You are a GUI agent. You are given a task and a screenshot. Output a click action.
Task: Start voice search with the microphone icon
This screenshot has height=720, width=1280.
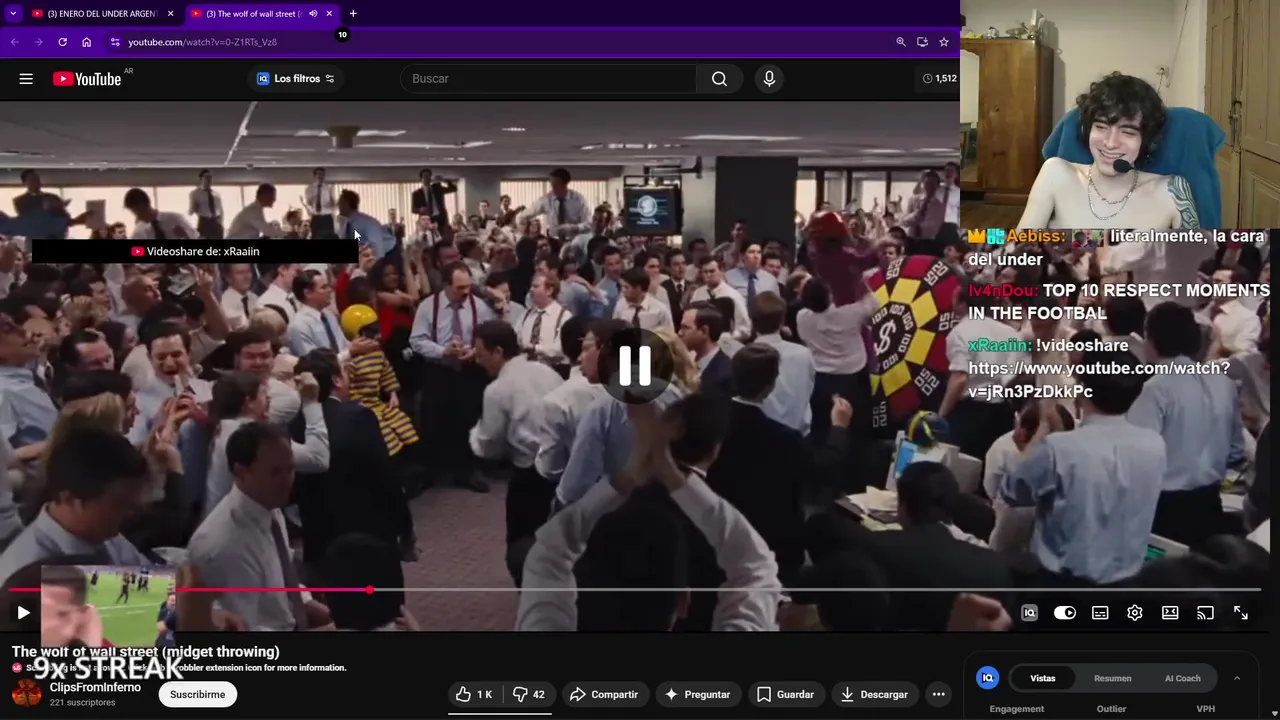click(x=769, y=79)
